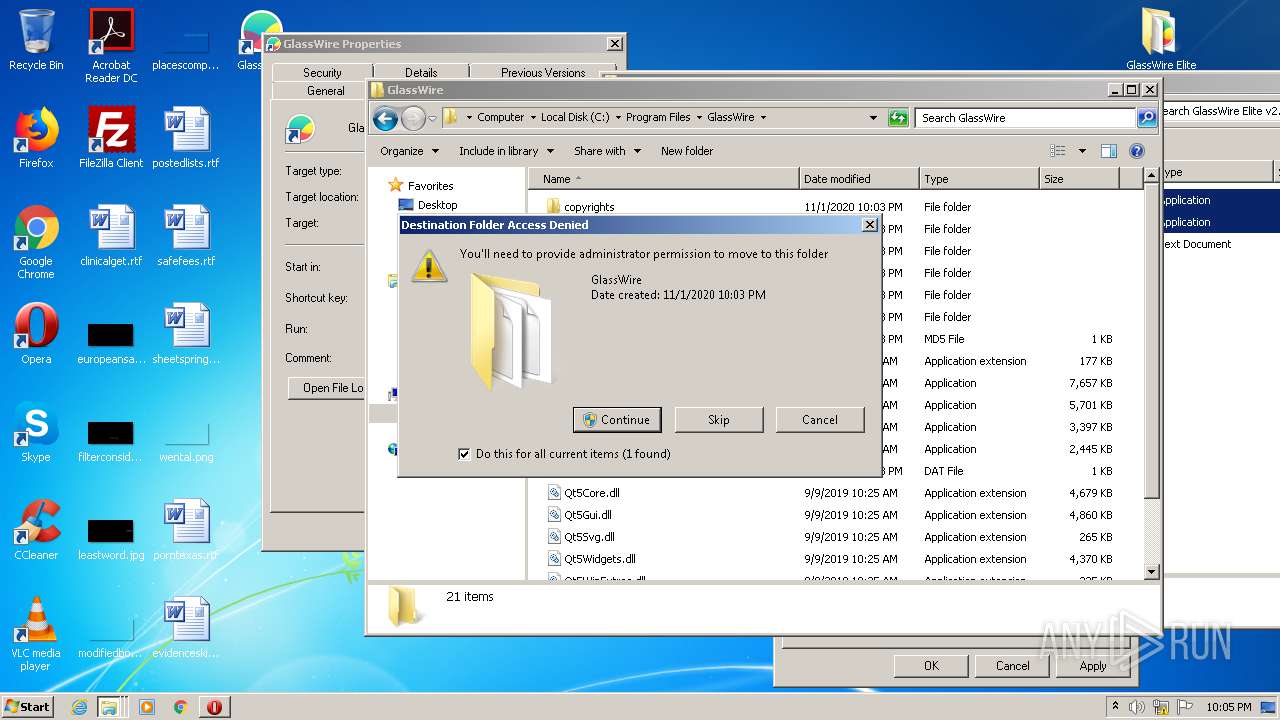Image resolution: width=1280 pixels, height=720 pixels.
Task: Select copyrights folder in file list
Action: click(589, 207)
